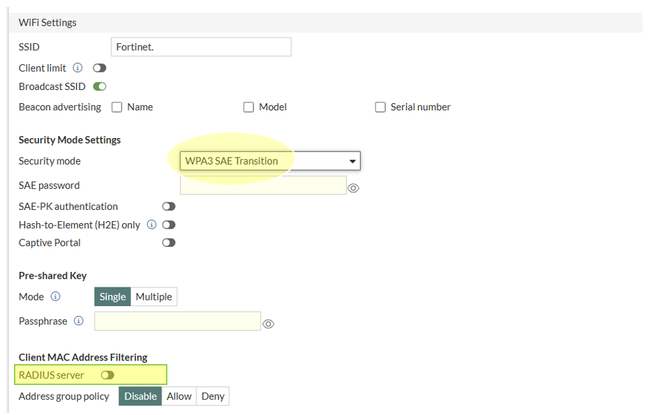
Task: Check the Name beacon advertising box
Action: (x=117, y=107)
